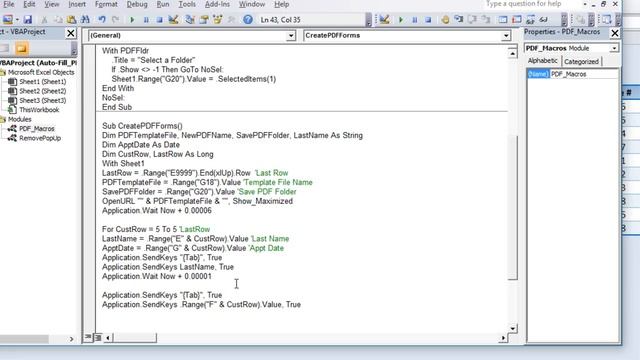Select the PDF_Macros module
The height and width of the screenshot is (360, 640).
pos(37,129)
